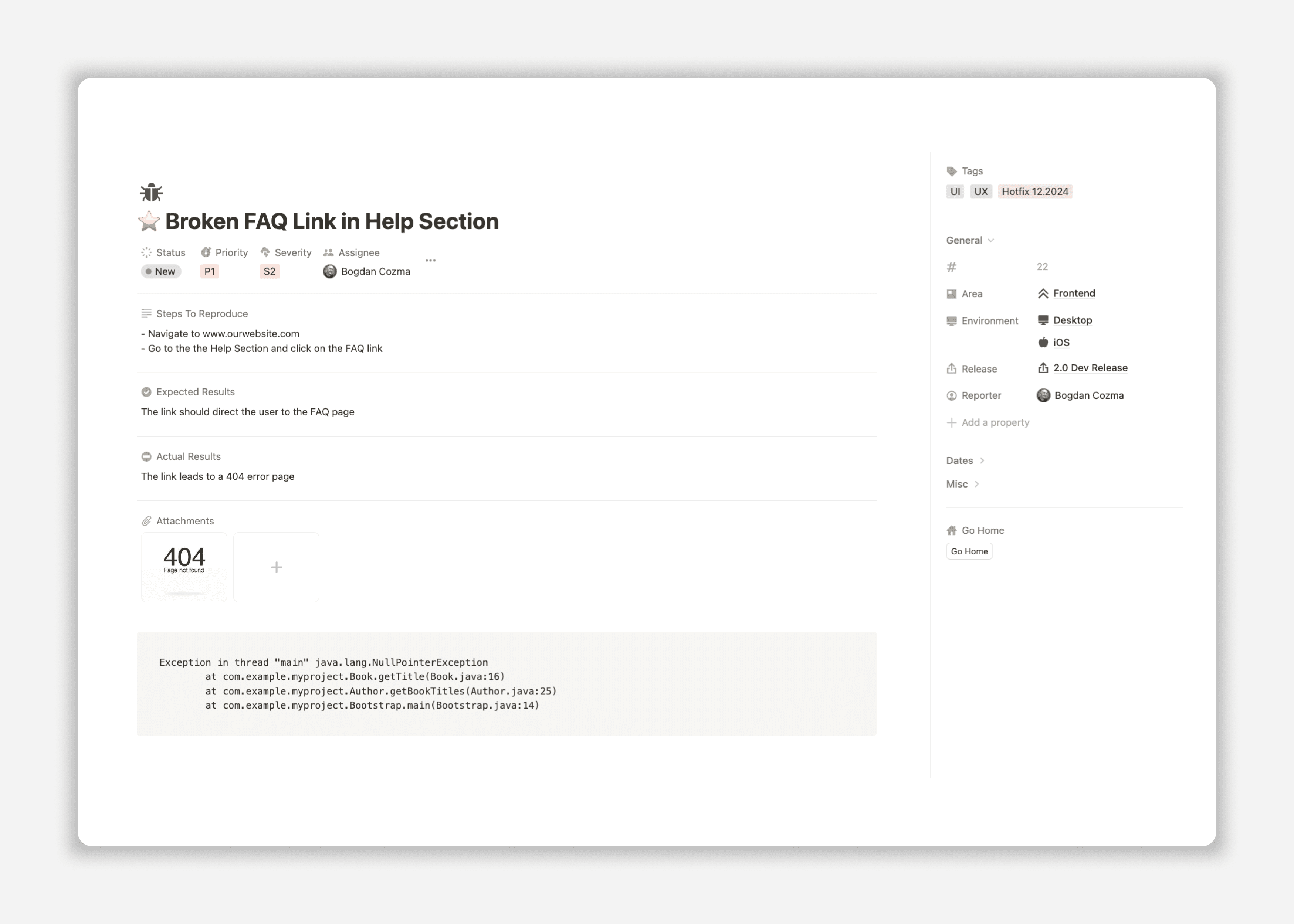1294x924 pixels.
Task: Open the 404 Page not found attachment
Action: pos(184,567)
